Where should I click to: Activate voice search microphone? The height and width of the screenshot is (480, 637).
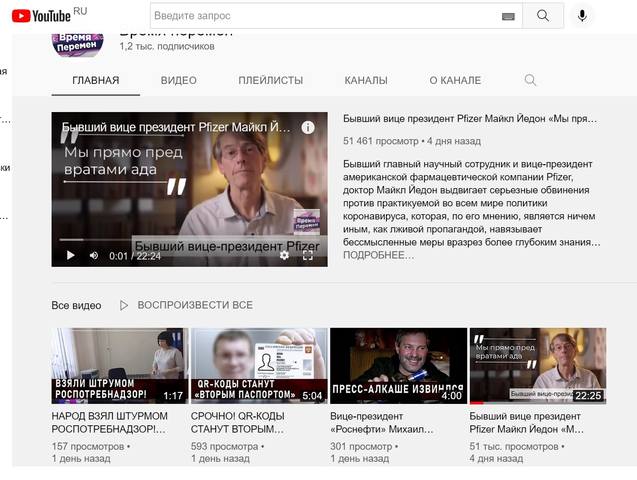pos(582,16)
